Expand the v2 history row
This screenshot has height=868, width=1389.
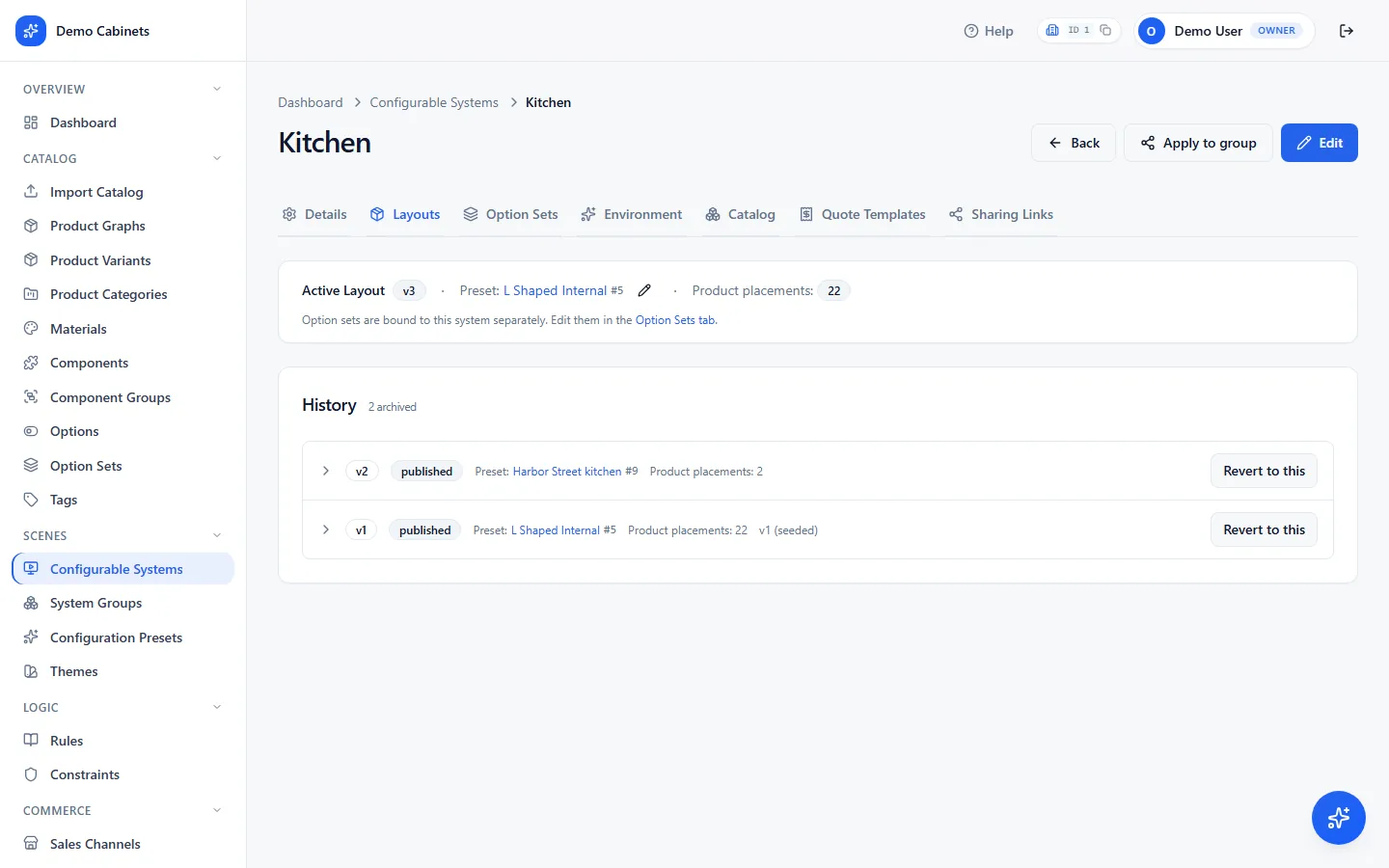[326, 471]
